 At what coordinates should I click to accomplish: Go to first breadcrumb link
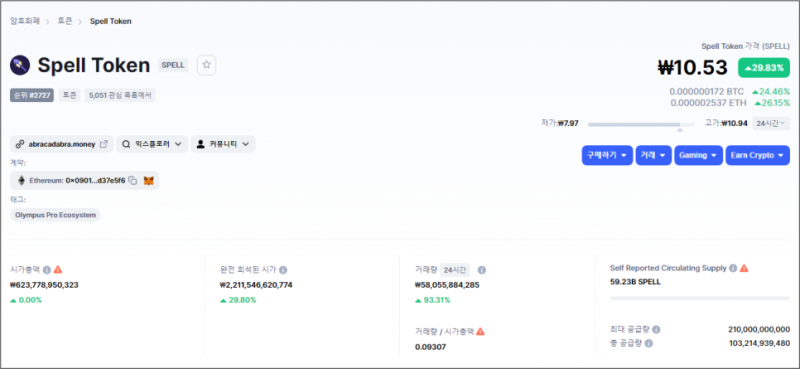point(25,21)
